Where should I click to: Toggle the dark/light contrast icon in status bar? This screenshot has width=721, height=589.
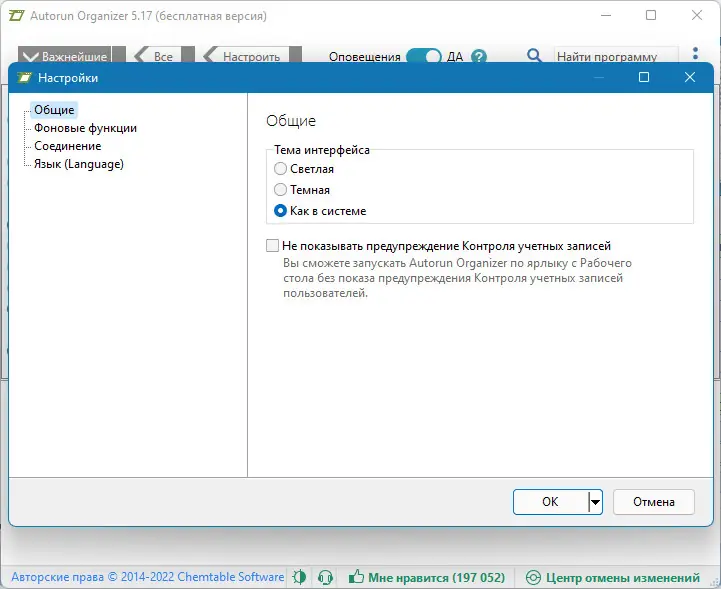299,577
